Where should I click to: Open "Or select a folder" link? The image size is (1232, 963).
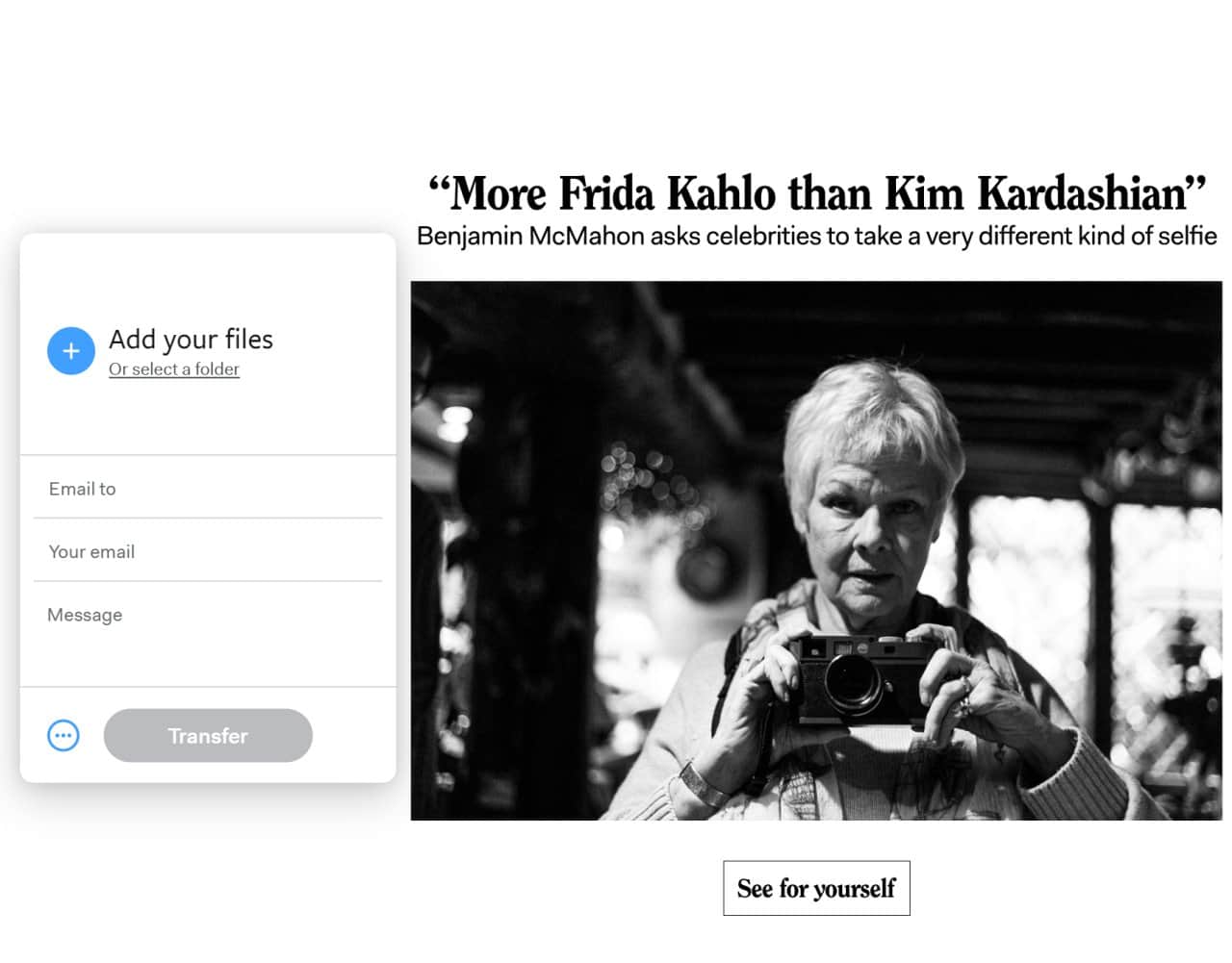[x=174, y=369]
